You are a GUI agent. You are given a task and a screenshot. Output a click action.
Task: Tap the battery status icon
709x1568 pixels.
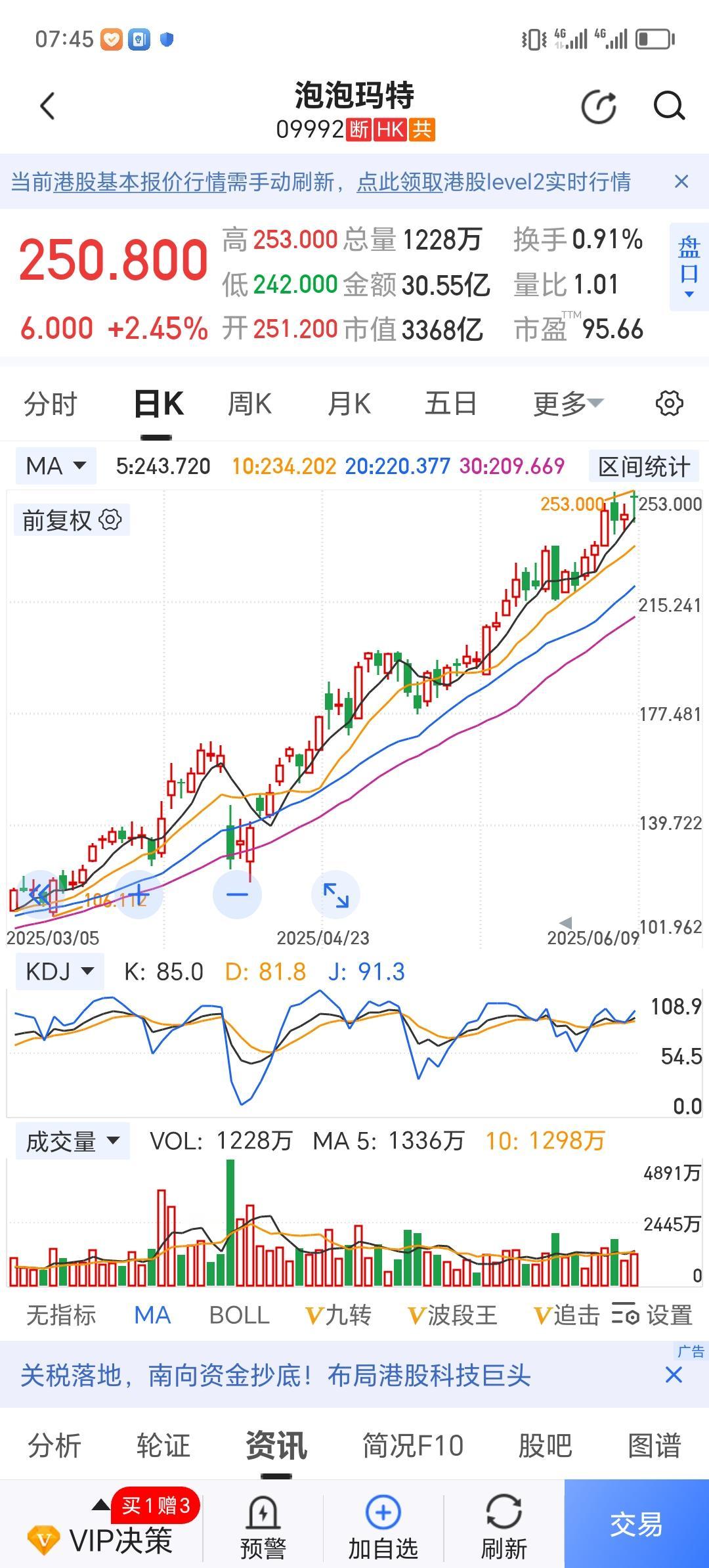coord(656,39)
